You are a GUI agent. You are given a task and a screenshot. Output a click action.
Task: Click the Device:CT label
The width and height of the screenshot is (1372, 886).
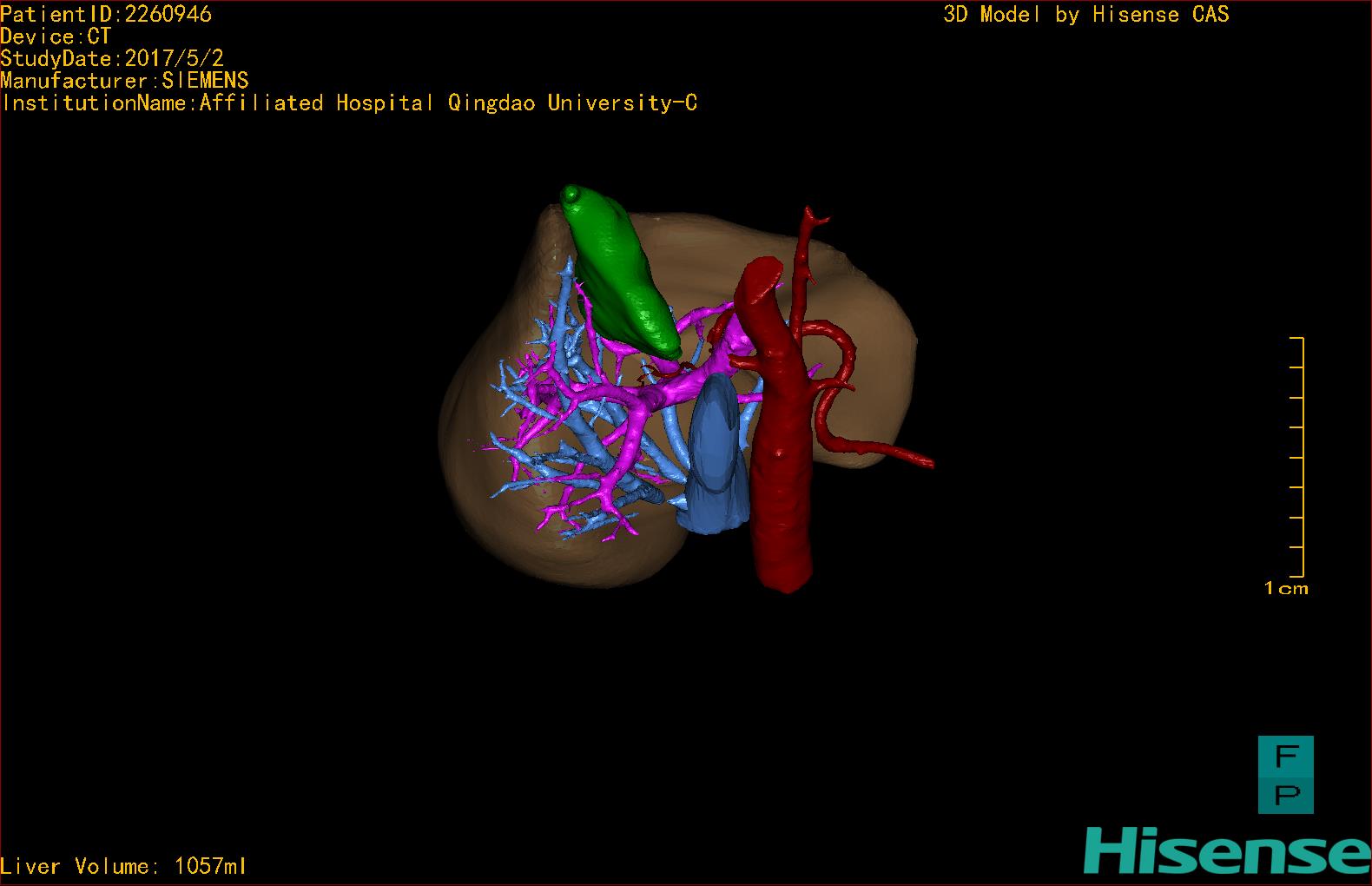tap(56, 36)
